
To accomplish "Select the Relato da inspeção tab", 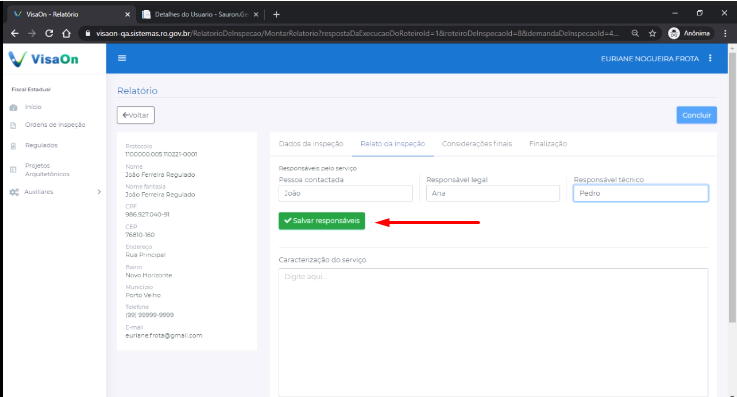I will pos(392,144).
